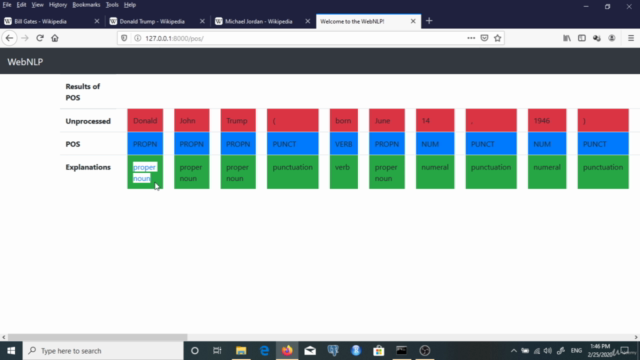Open Cortana circle icon on taskbar

[195, 351]
